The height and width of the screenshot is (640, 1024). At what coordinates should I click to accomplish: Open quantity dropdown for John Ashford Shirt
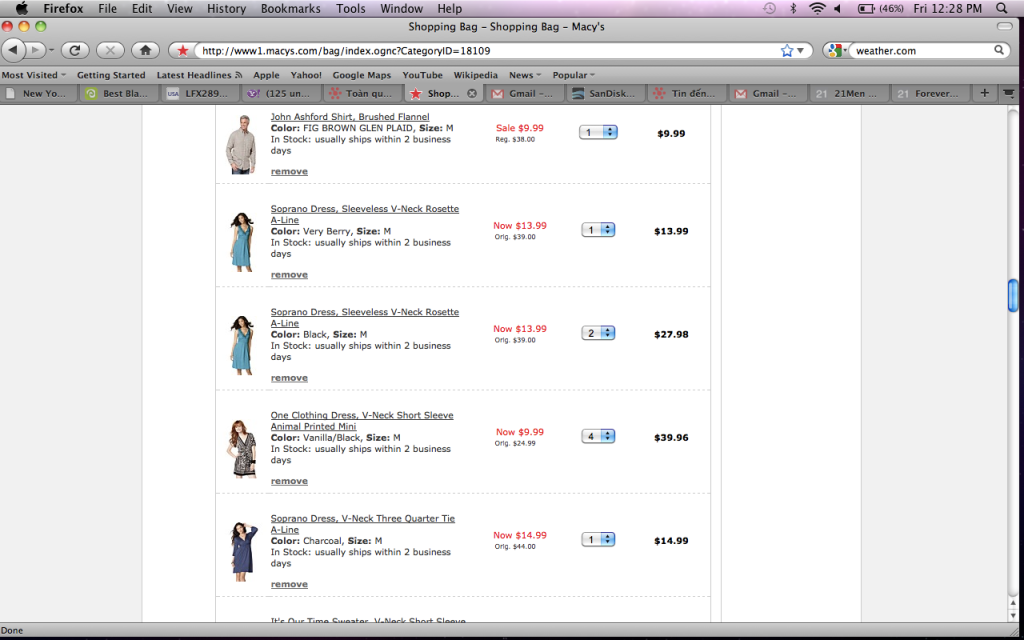[598, 132]
